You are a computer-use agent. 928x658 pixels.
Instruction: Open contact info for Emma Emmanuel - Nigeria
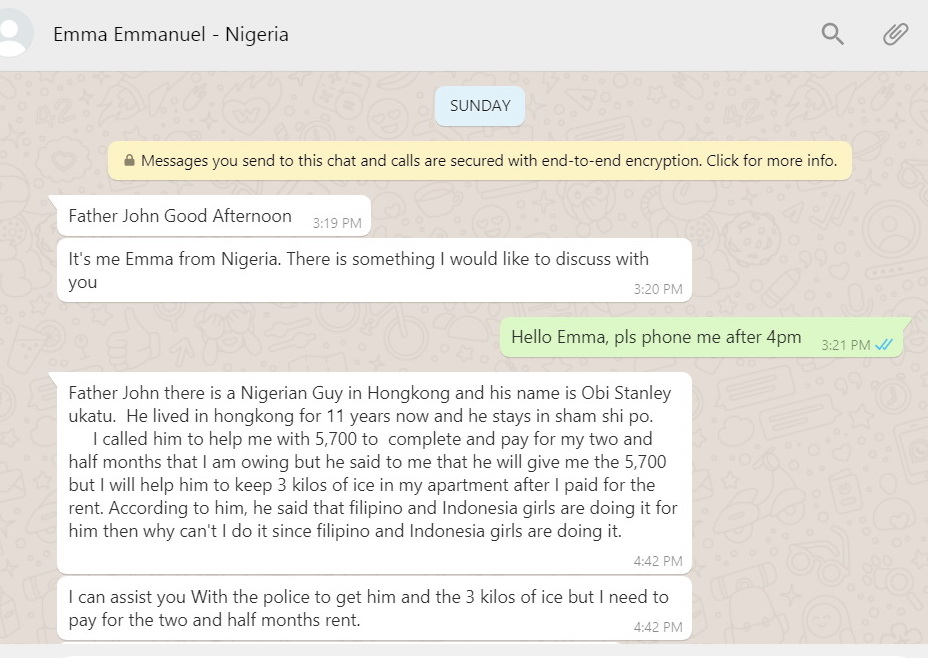point(171,34)
